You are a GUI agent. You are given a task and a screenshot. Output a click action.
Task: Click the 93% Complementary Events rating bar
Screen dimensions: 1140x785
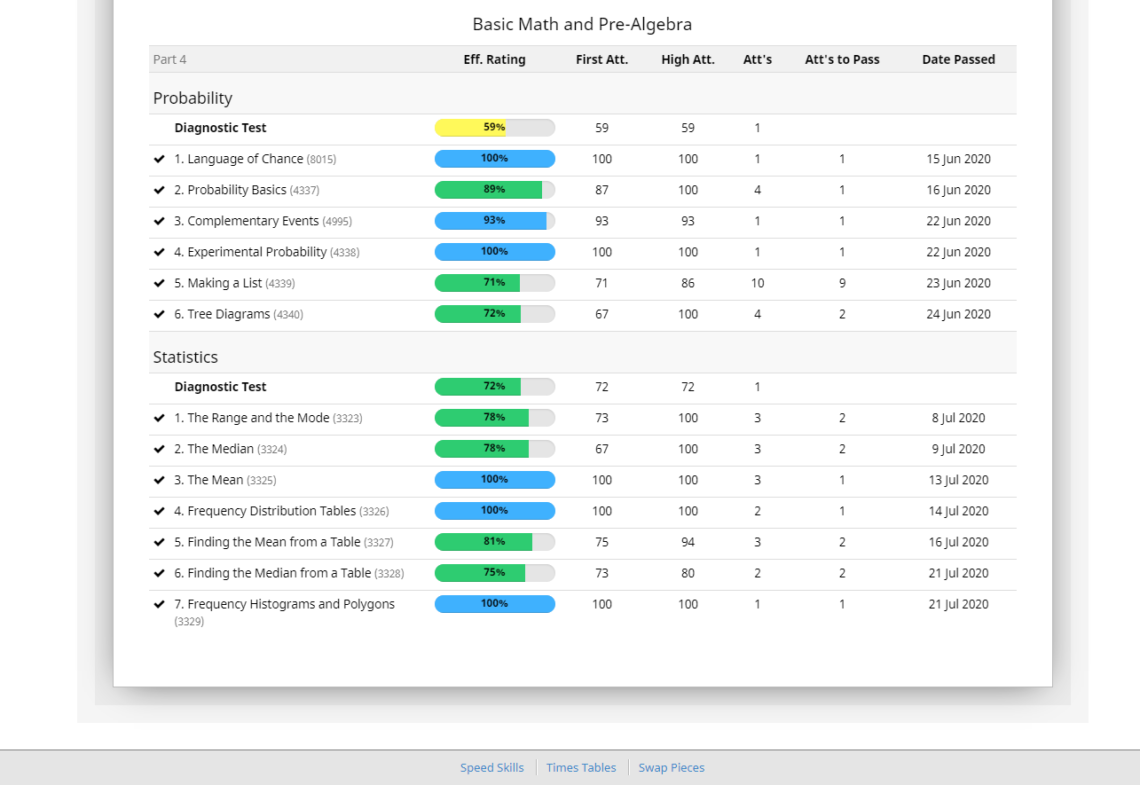(494, 221)
